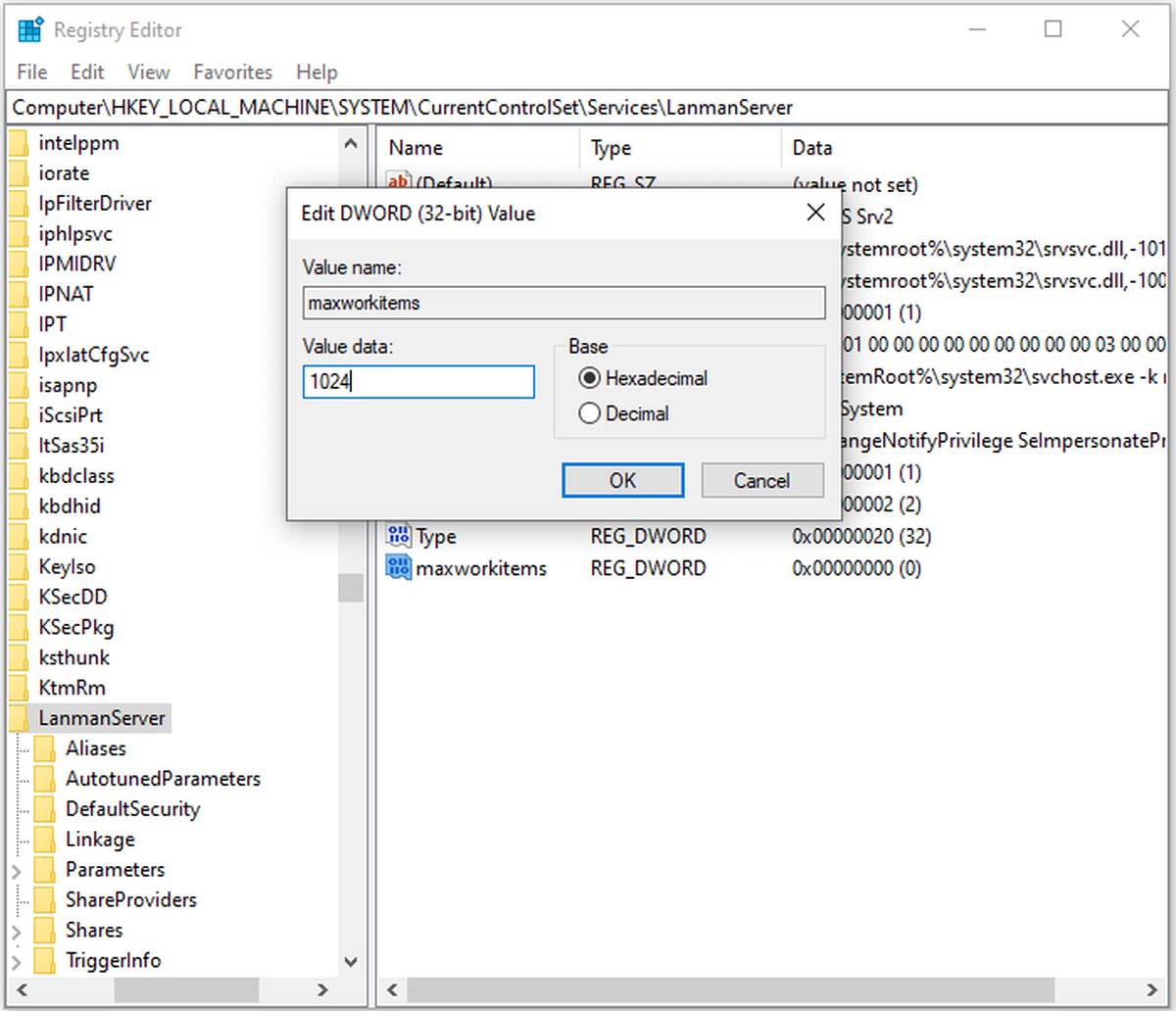
Task: Close the Edit DWORD dialog with X
Action: 814,213
